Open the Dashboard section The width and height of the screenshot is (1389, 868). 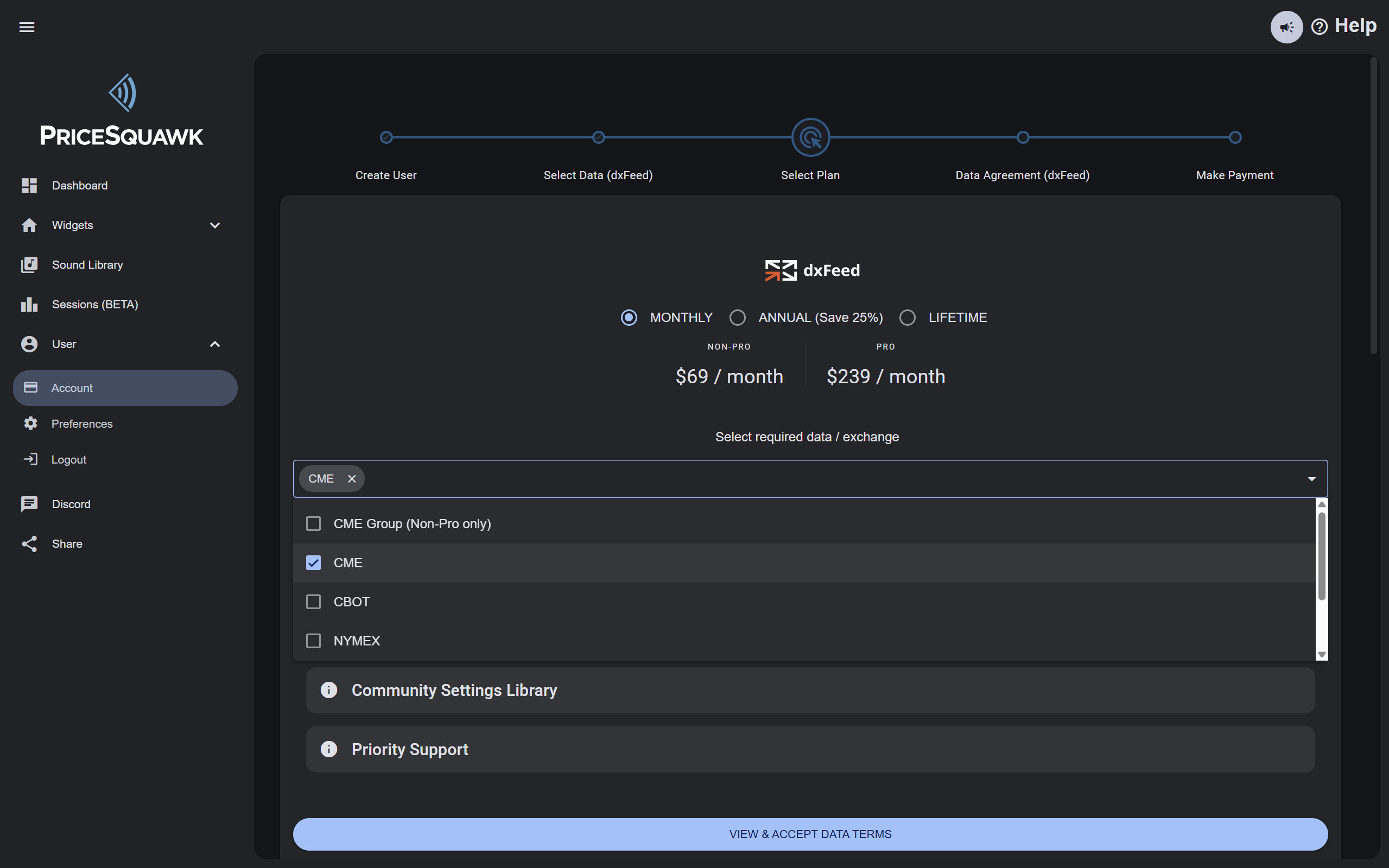pos(79,185)
